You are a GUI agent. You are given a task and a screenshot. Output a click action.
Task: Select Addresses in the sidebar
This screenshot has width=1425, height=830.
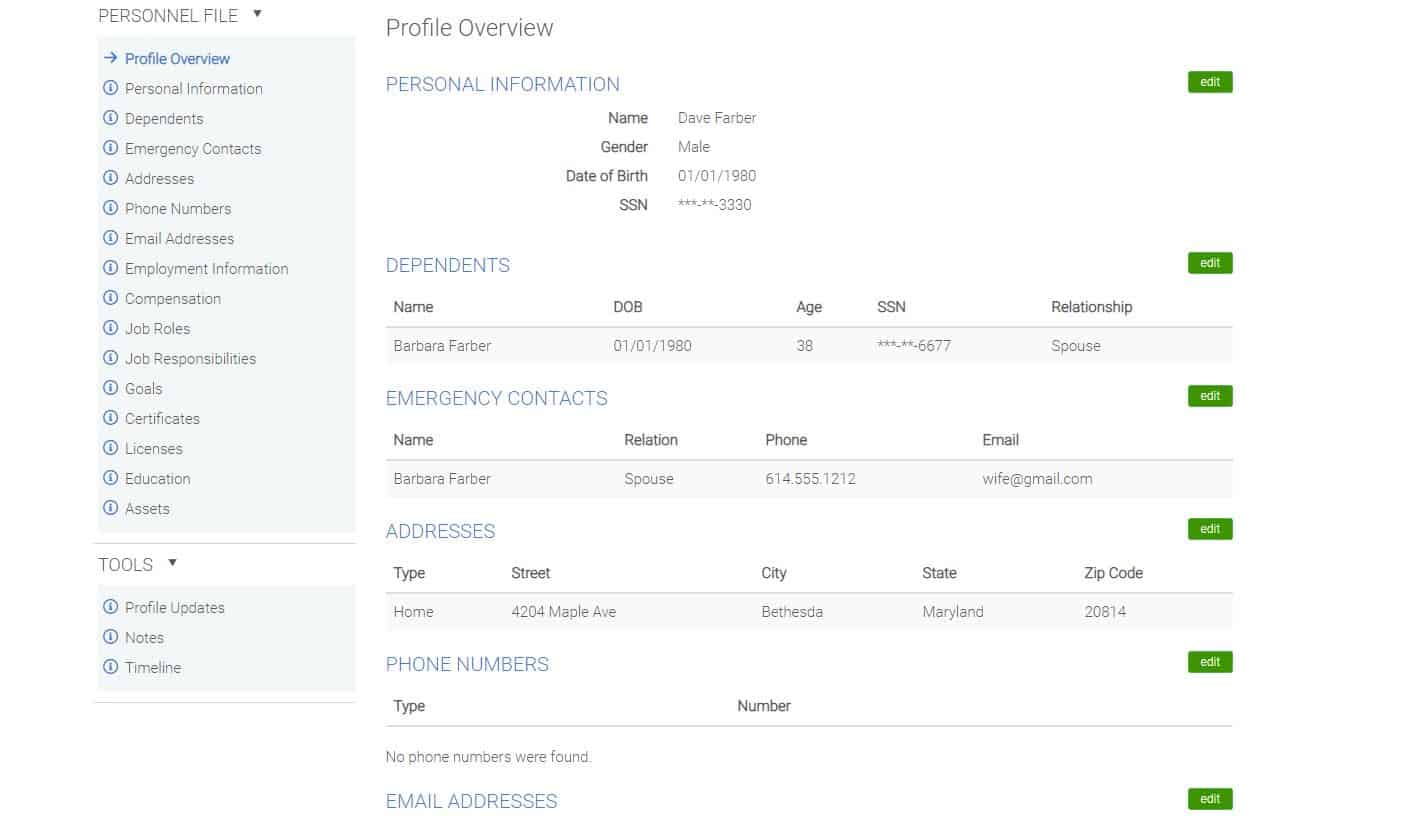(x=159, y=179)
